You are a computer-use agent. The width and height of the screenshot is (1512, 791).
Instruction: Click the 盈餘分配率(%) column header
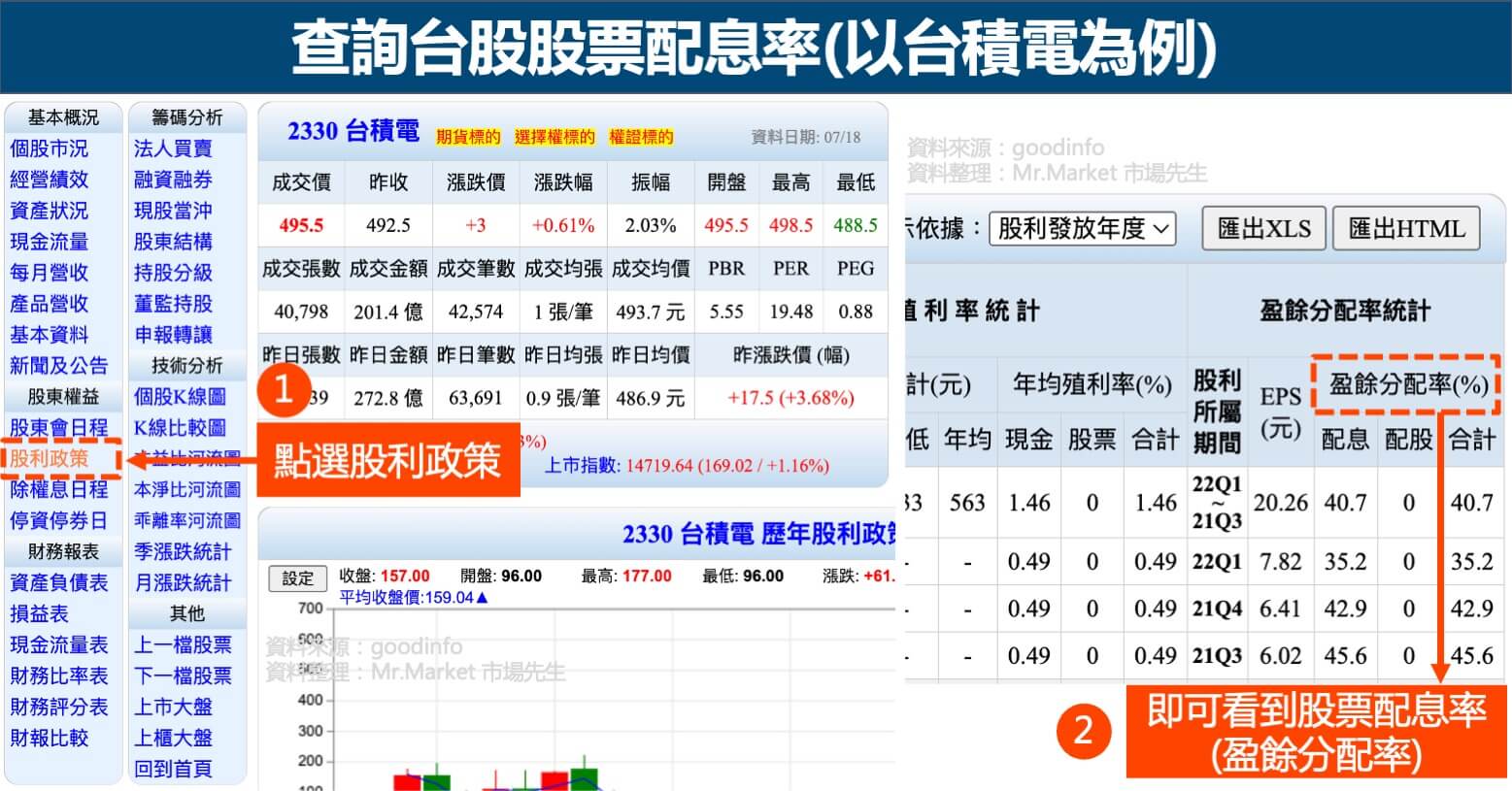click(x=1408, y=384)
